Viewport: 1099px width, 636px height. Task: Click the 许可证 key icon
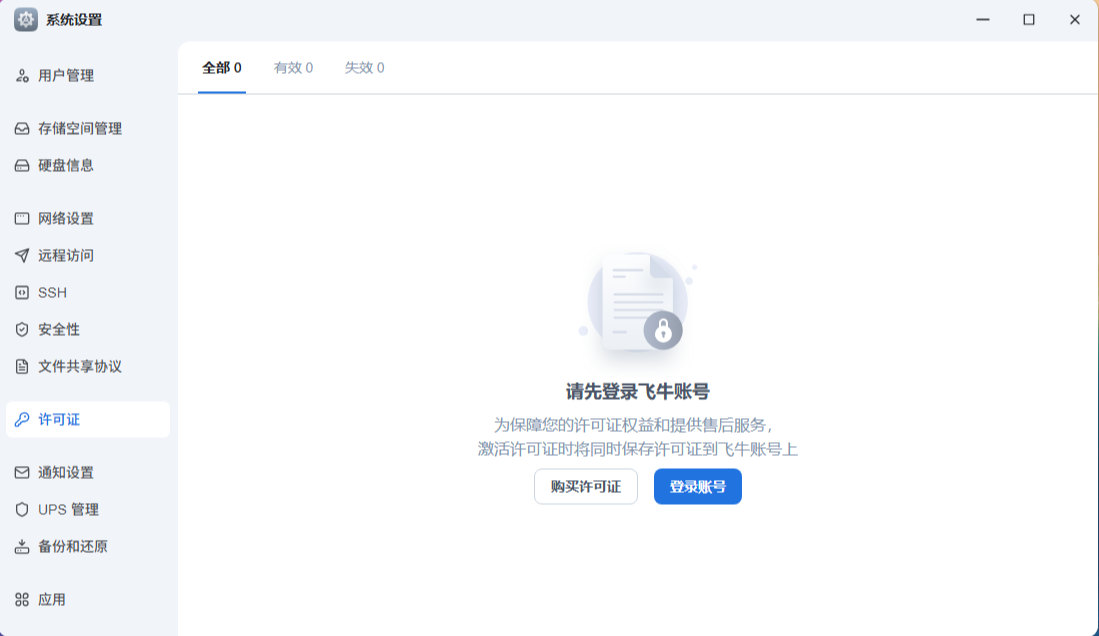point(22,419)
